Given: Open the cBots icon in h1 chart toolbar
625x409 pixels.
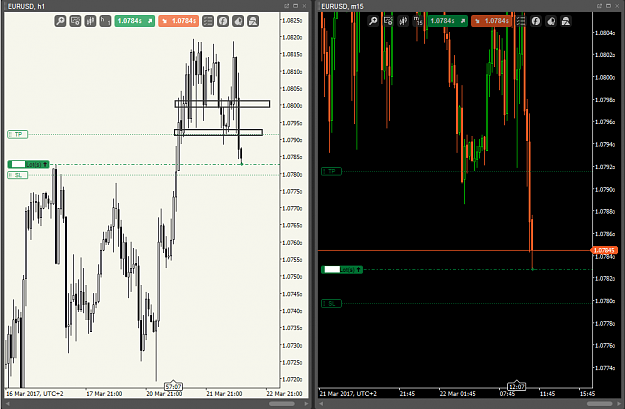Looking at the screenshot, I should coord(238,21).
